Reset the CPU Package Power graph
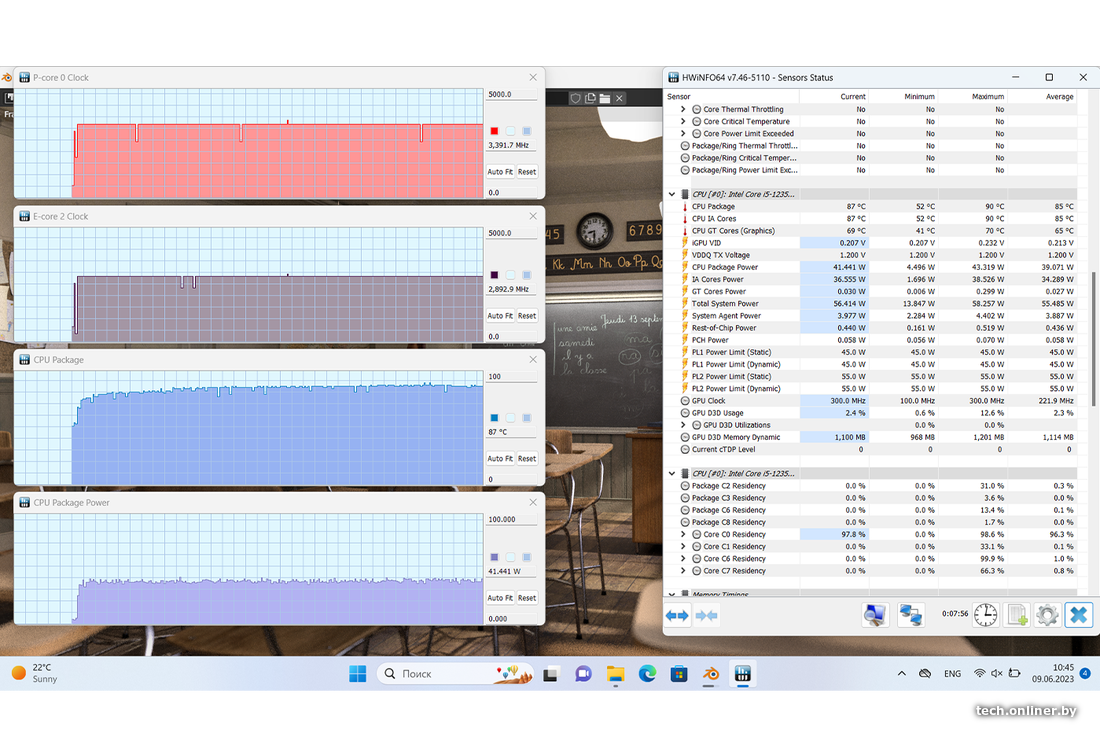Screen dimensions: 1100x734 (527, 598)
